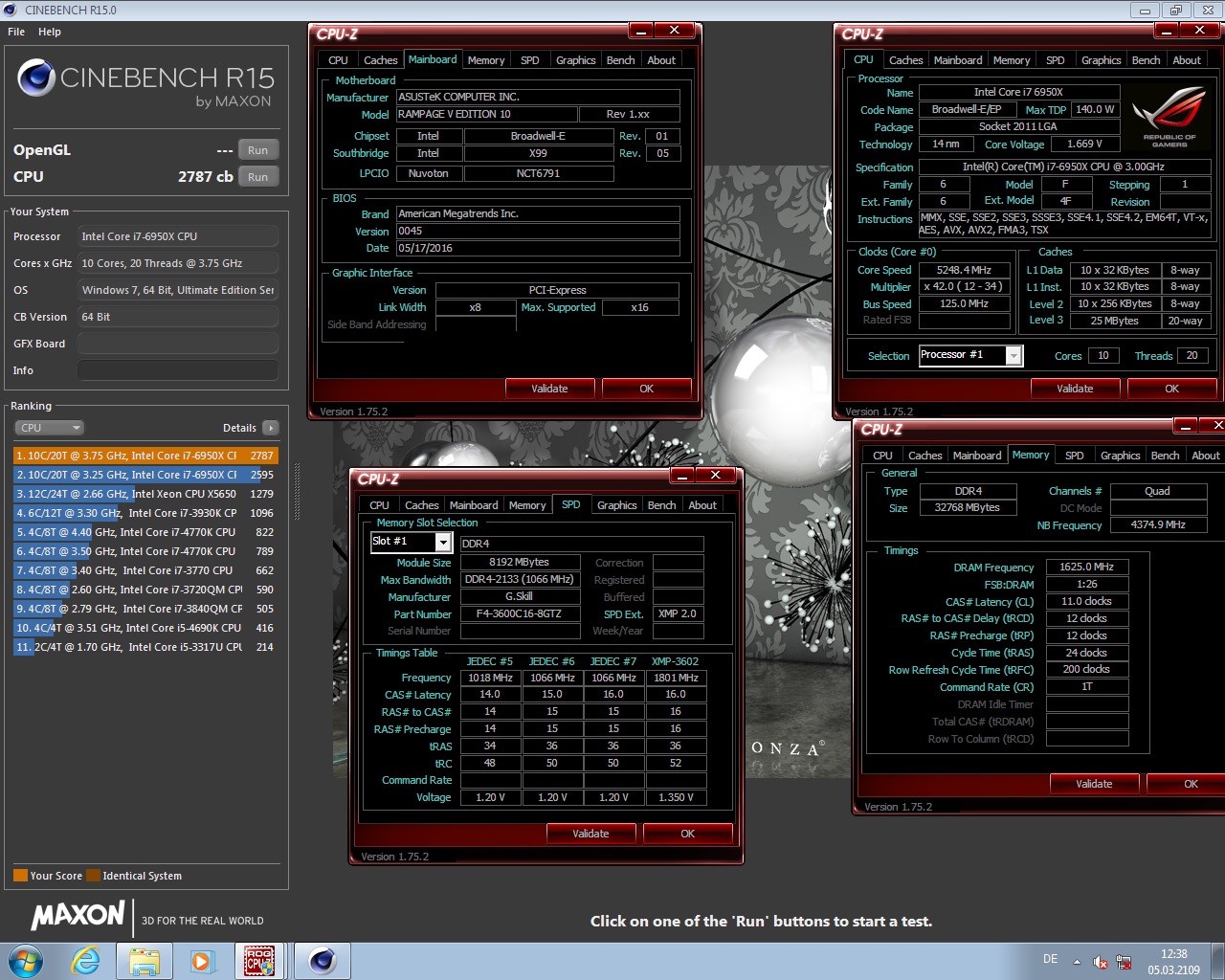The image size is (1225, 980).
Task: Click the Info input field
Action: [178, 370]
